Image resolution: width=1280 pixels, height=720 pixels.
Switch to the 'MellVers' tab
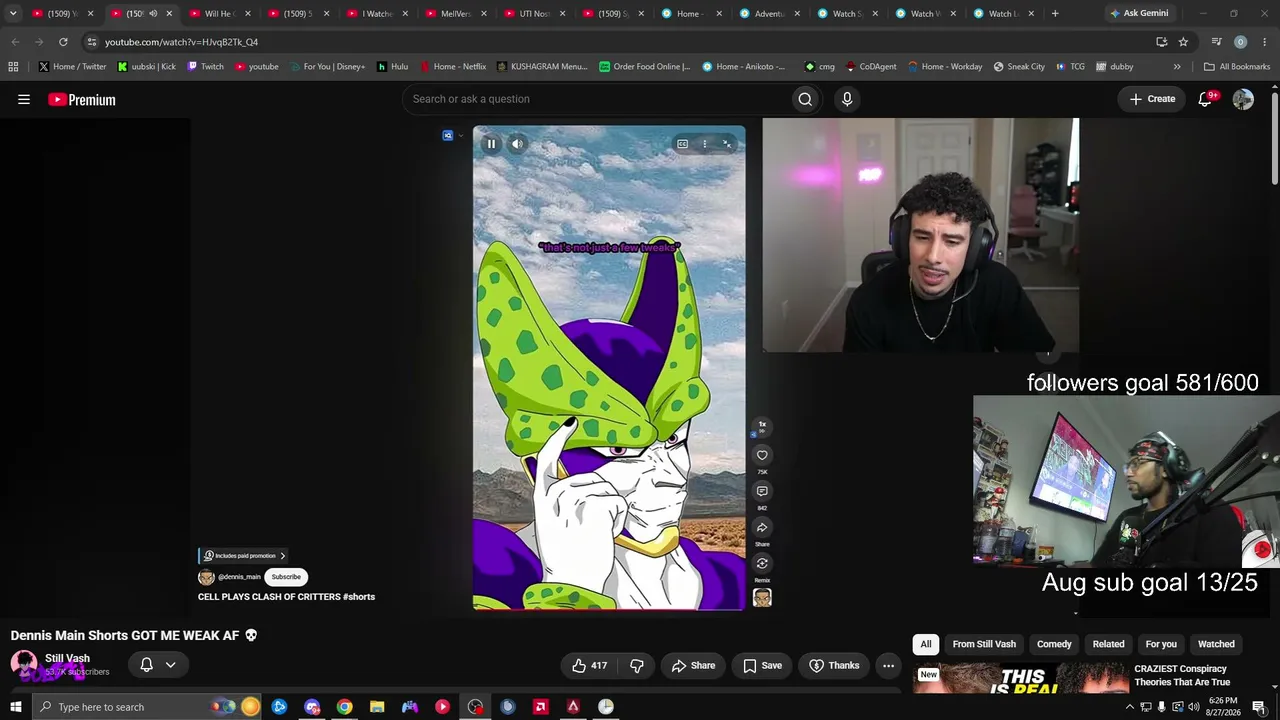pos(455,13)
